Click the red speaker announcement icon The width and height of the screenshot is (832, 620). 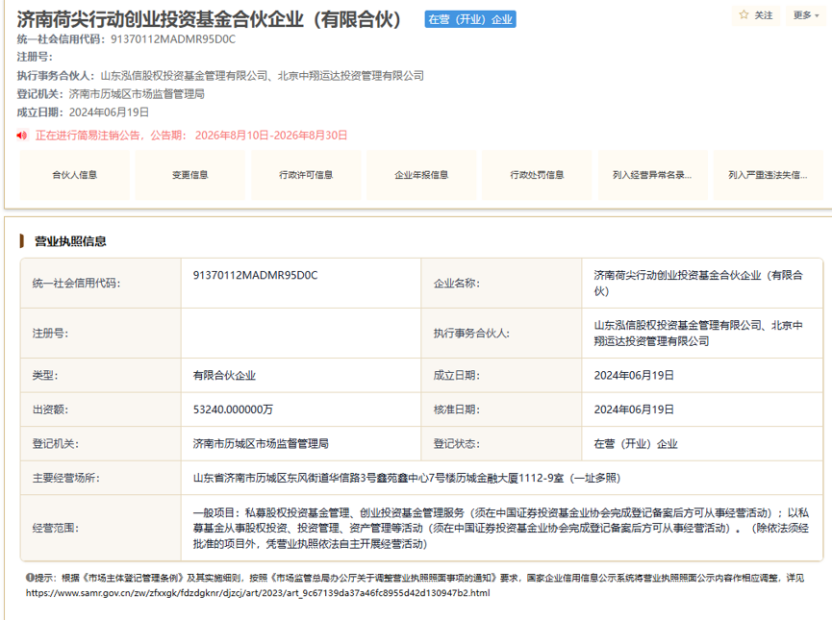pyautogui.click(x=22, y=135)
